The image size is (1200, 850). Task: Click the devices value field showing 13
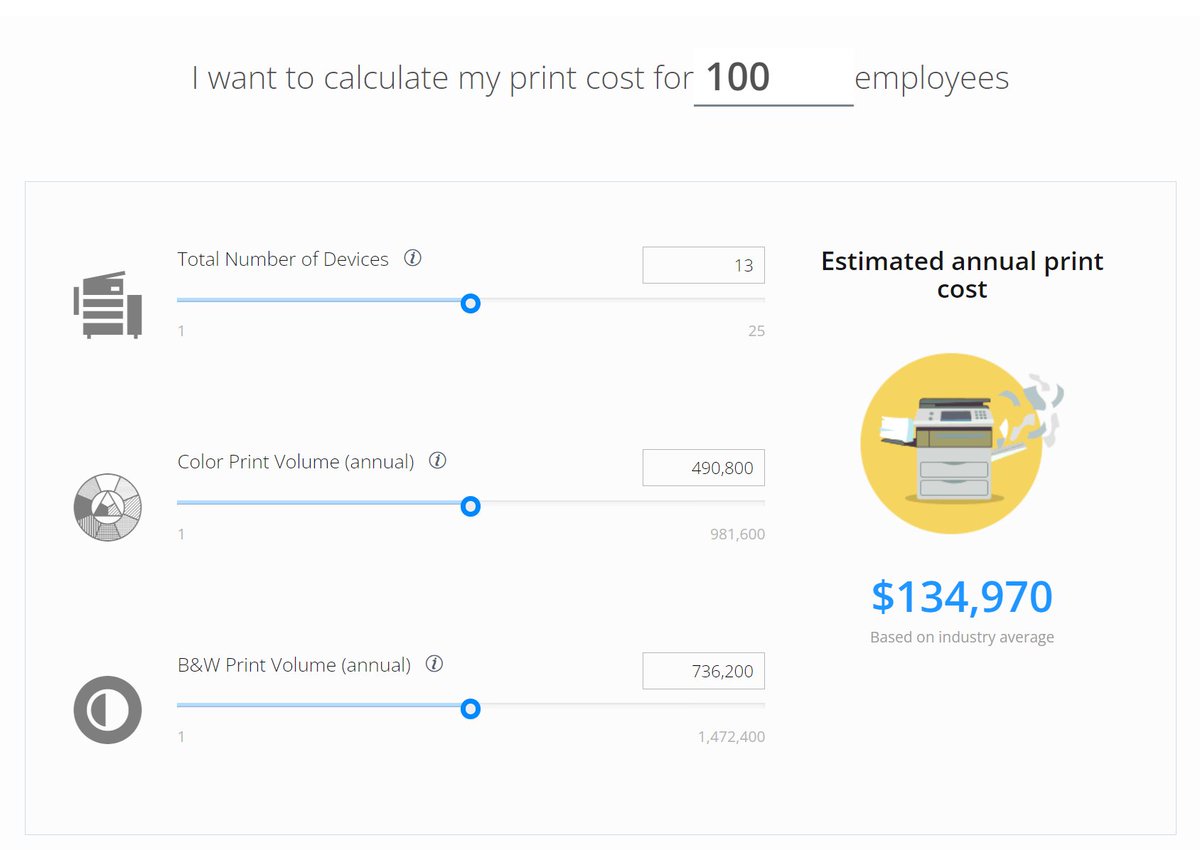(x=704, y=265)
